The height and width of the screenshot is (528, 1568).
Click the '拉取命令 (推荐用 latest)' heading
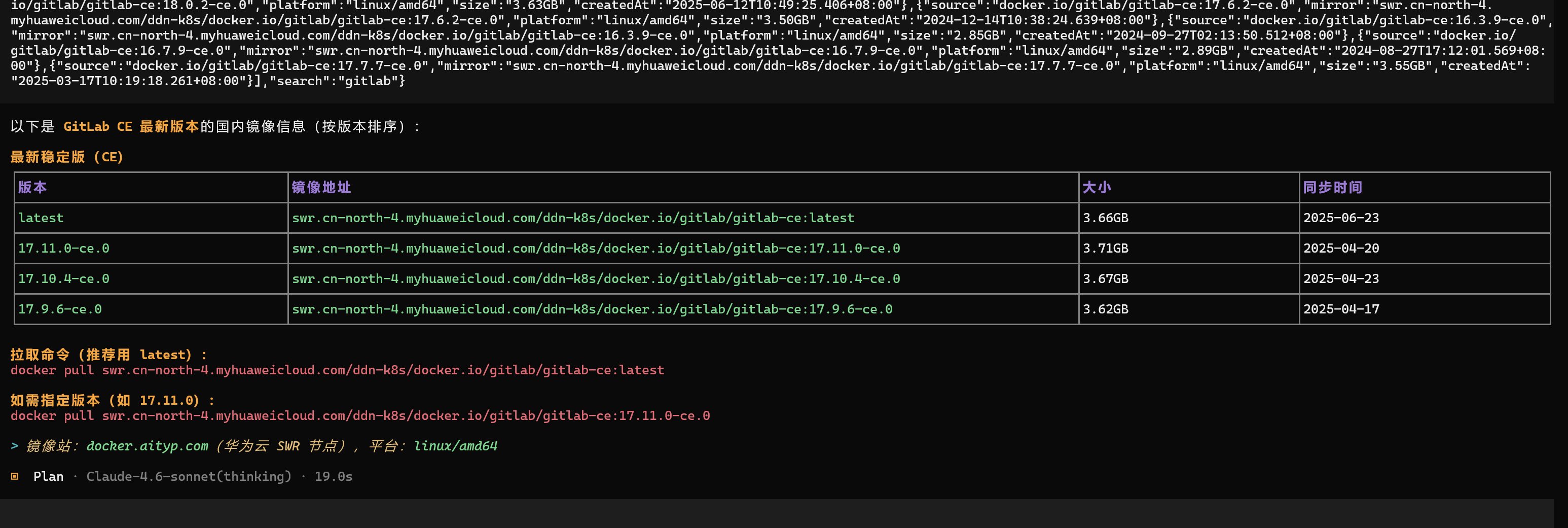click(x=109, y=355)
